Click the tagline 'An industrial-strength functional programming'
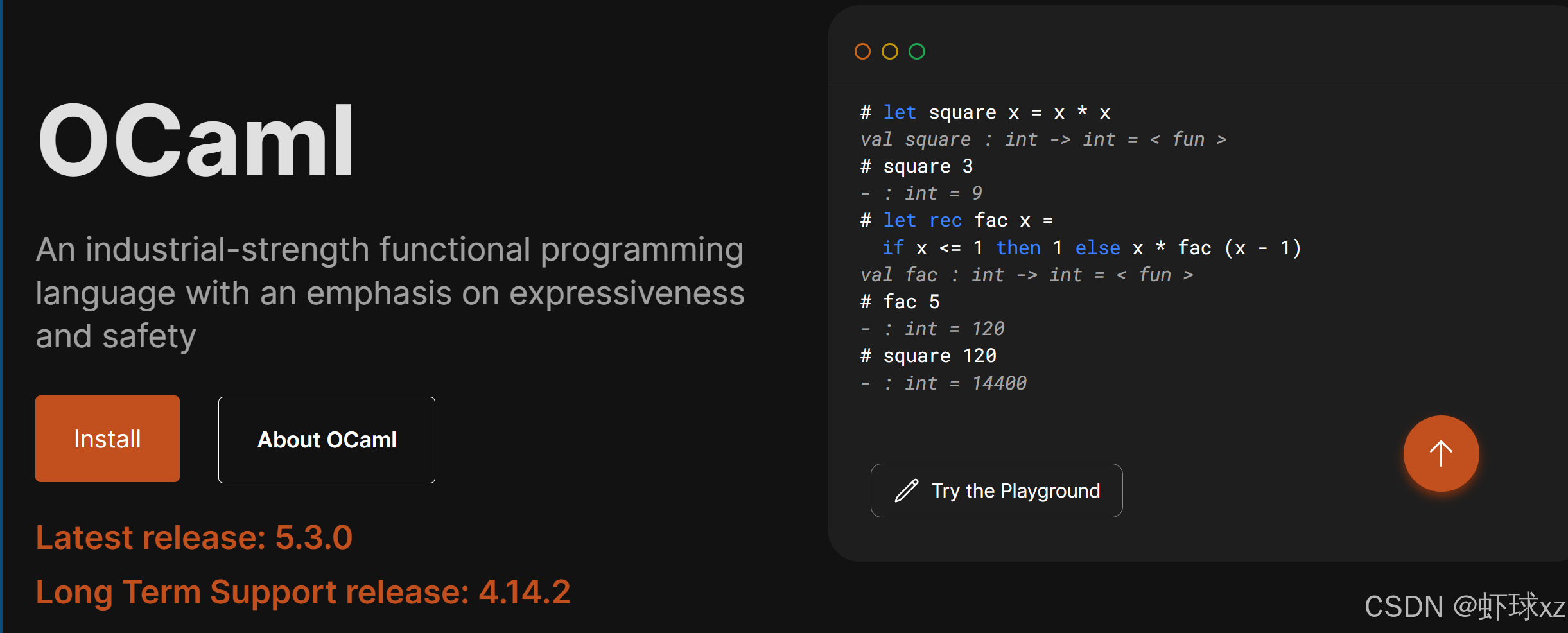Viewport: 1568px width, 633px height. tap(390, 250)
